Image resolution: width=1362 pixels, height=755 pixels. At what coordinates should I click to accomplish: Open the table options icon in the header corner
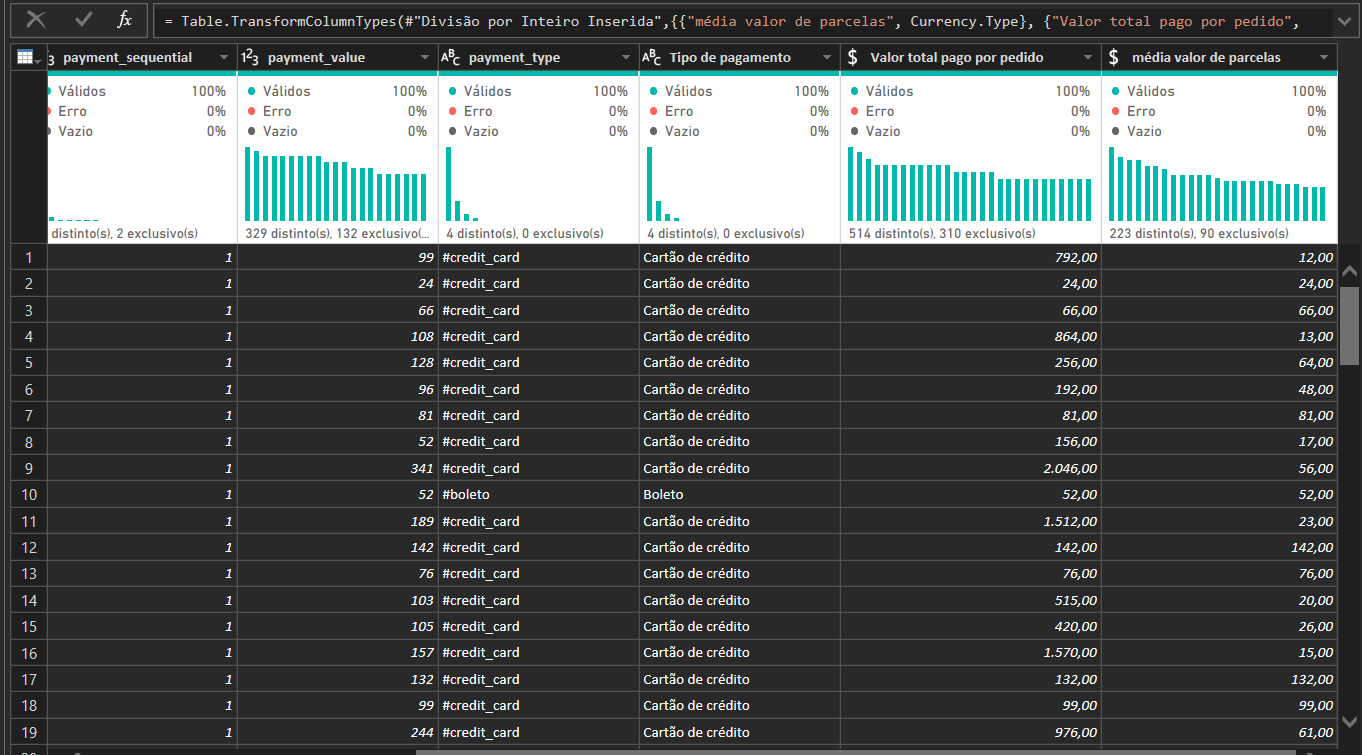coord(26,58)
